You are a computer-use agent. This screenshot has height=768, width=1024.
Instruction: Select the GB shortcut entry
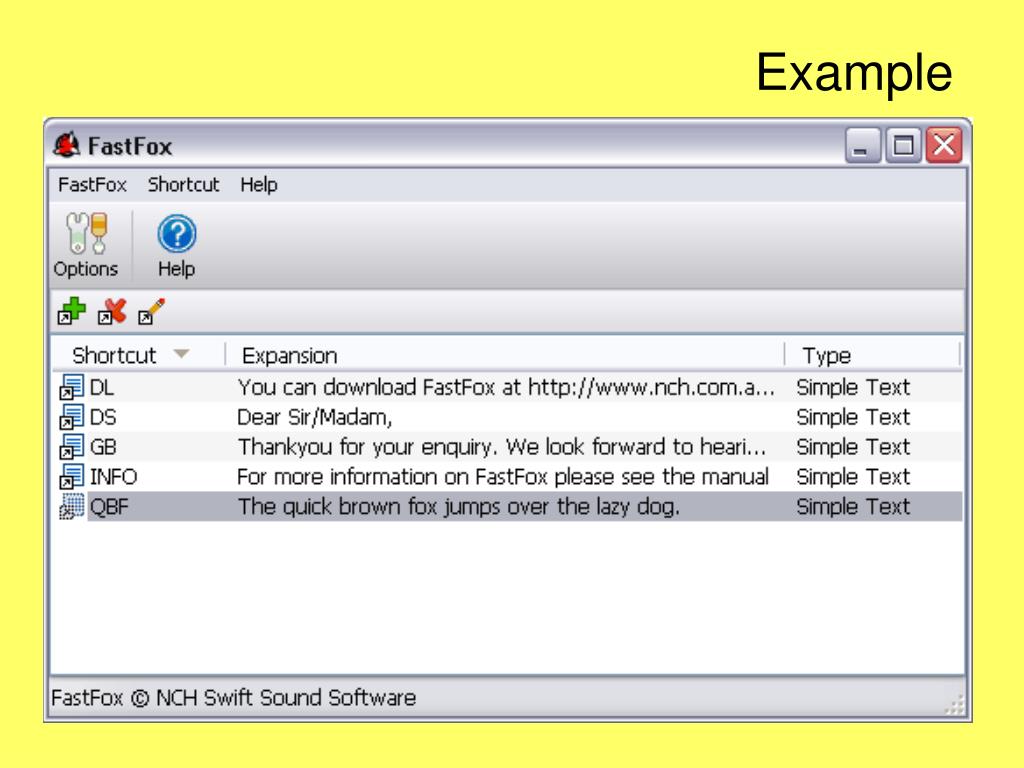point(103,447)
